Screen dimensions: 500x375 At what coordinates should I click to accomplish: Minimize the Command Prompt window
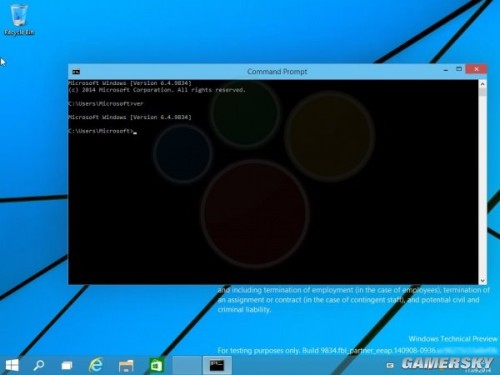click(x=446, y=70)
